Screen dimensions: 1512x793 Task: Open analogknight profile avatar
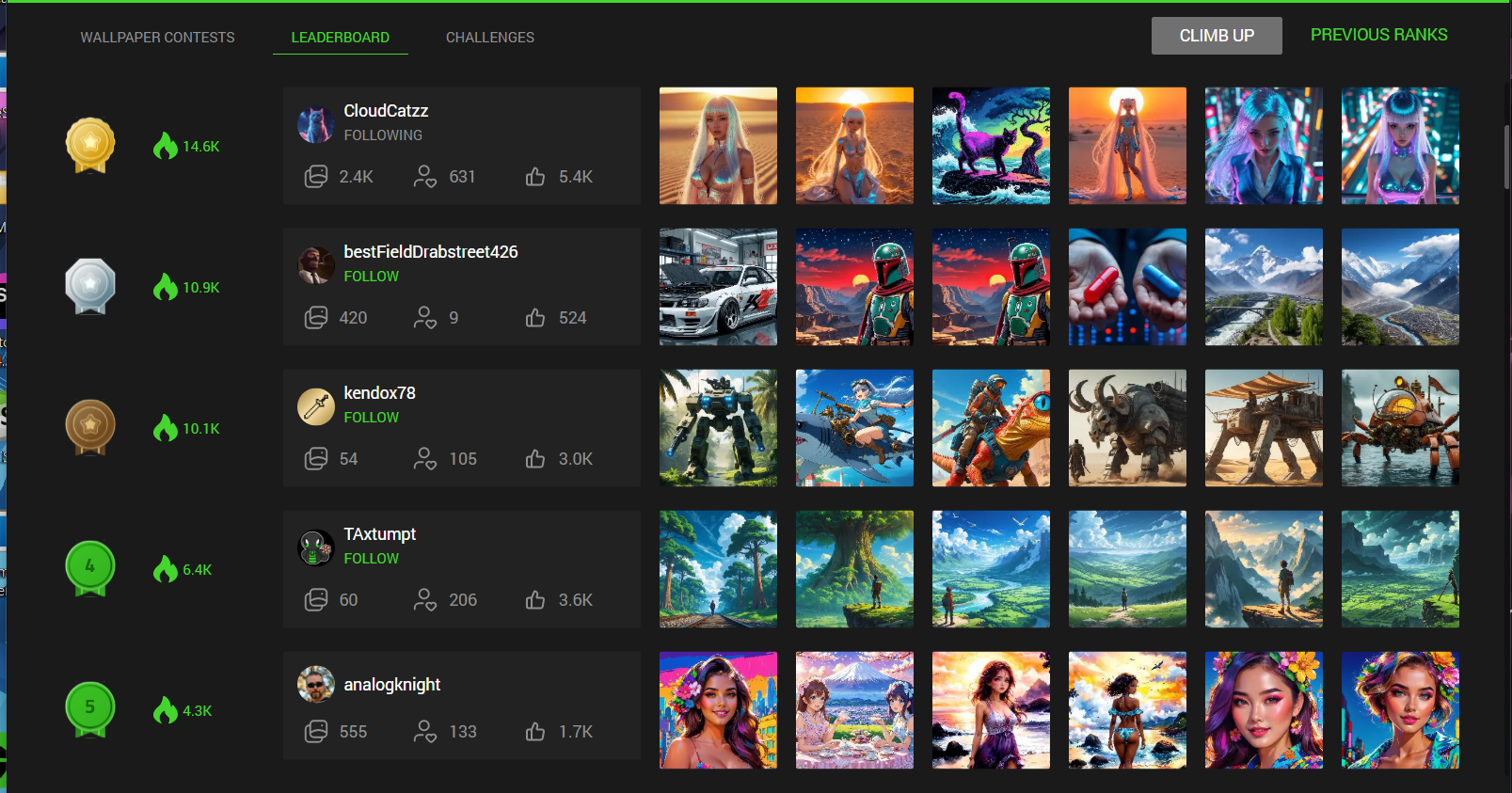tap(316, 684)
